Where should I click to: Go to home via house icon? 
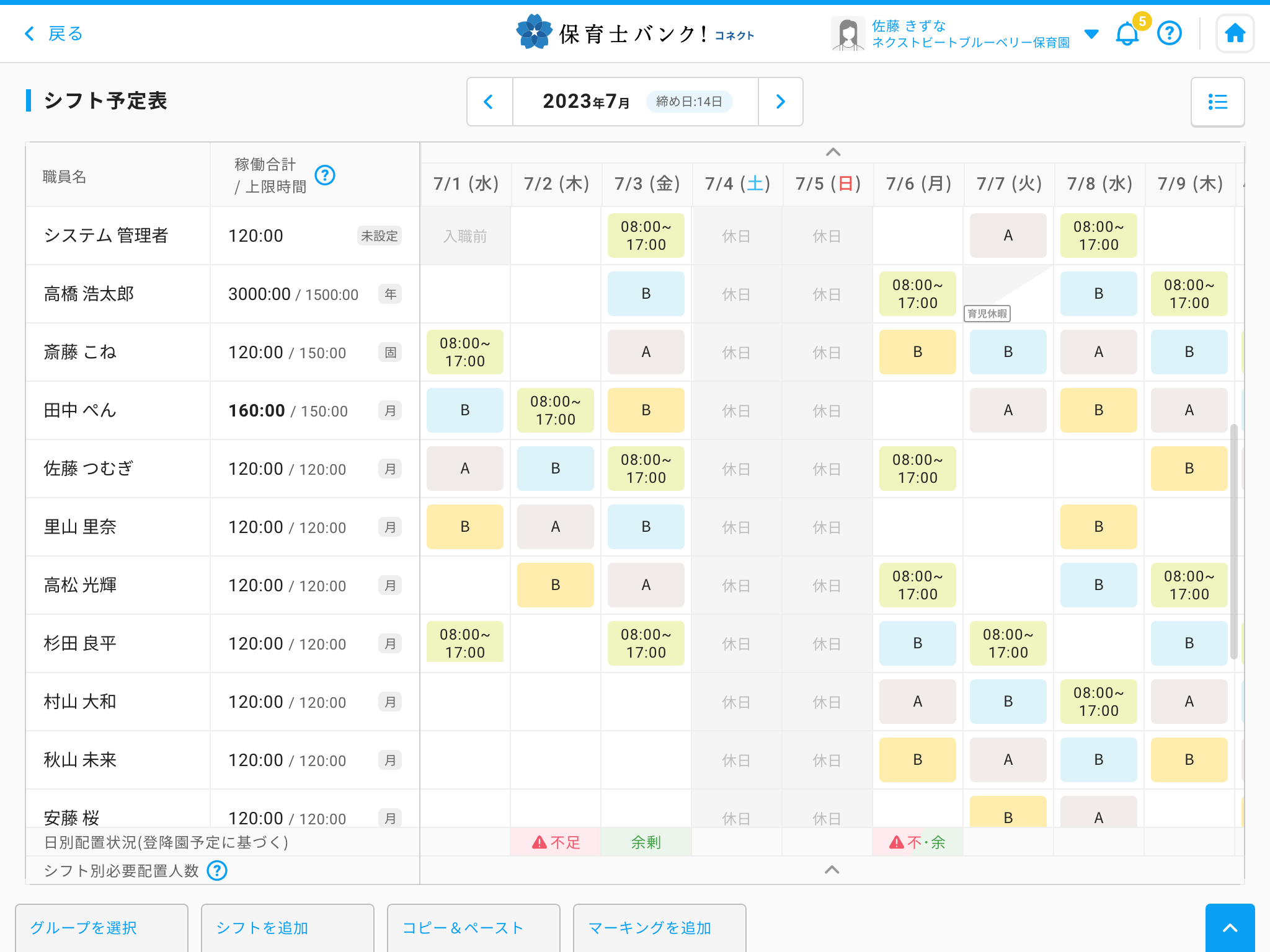[1235, 33]
